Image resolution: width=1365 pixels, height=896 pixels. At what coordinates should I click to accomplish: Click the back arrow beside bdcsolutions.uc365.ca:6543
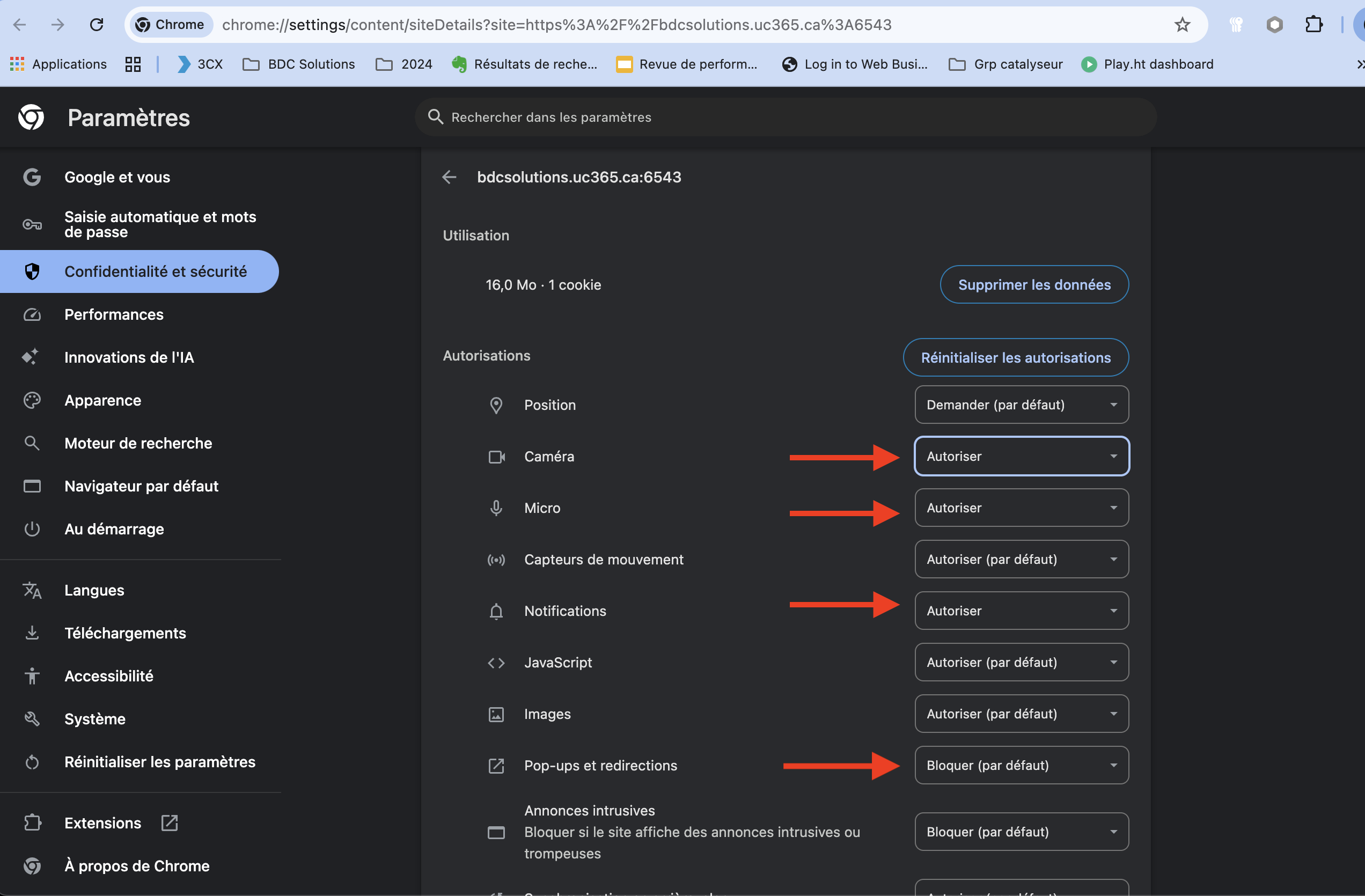(x=449, y=177)
